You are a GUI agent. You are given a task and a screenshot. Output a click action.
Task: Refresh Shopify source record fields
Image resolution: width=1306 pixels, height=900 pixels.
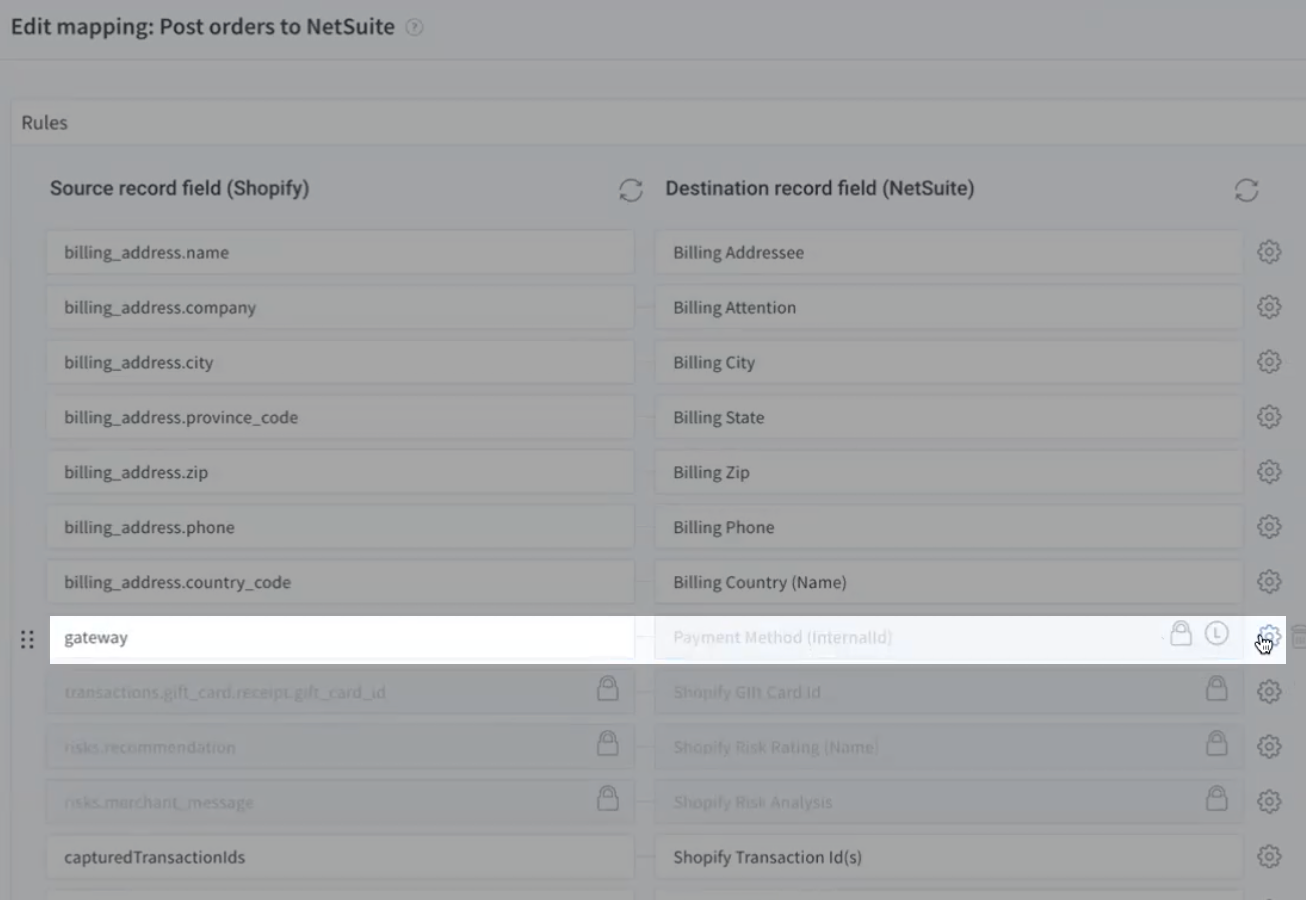coord(631,190)
